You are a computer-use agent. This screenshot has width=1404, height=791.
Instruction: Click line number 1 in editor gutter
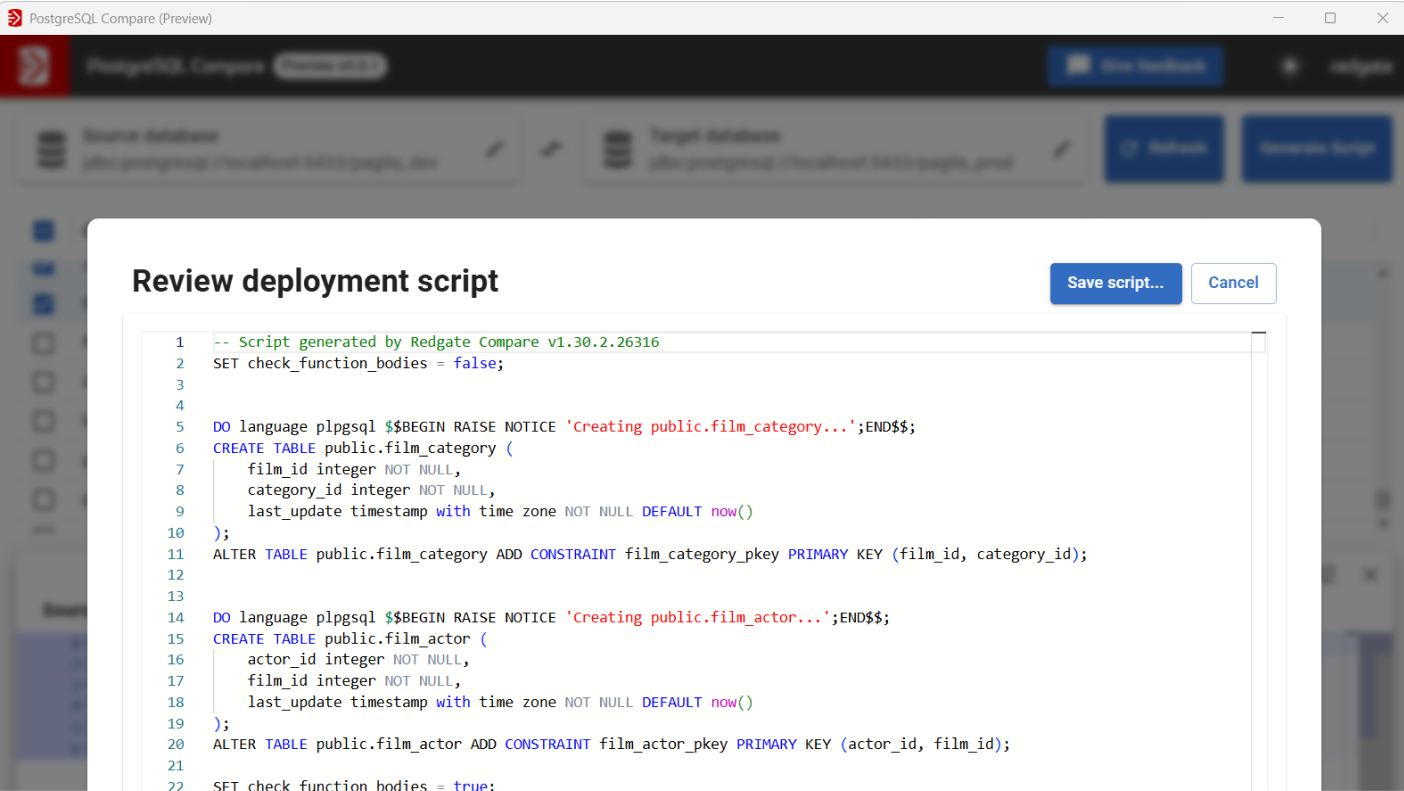180,342
